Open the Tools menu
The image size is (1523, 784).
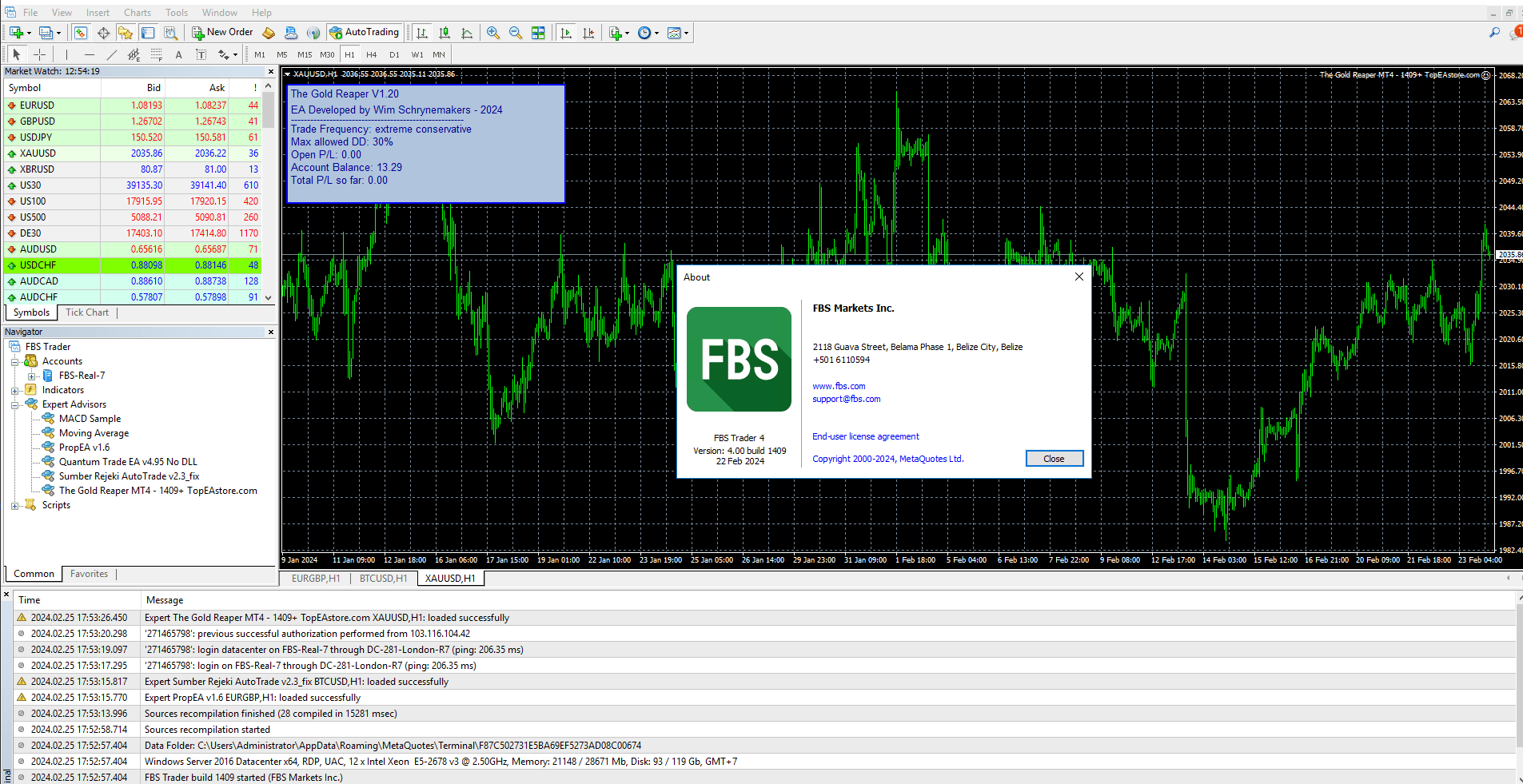(x=177, y=13)
